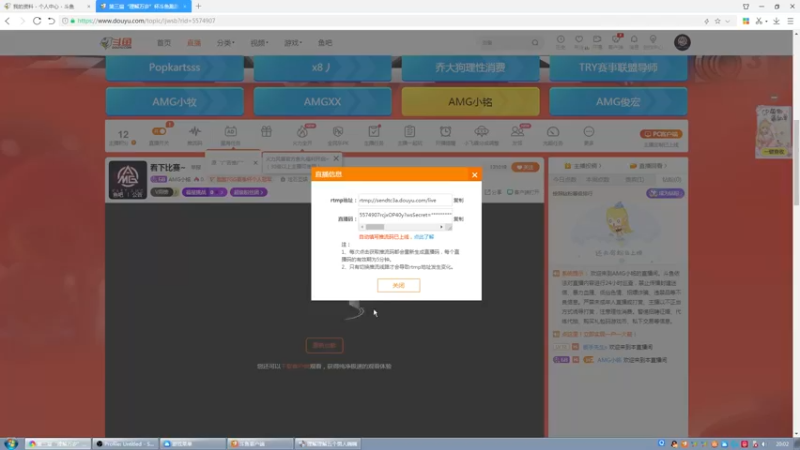
Task: Click the browser refresh button
Action: (37, 21)
